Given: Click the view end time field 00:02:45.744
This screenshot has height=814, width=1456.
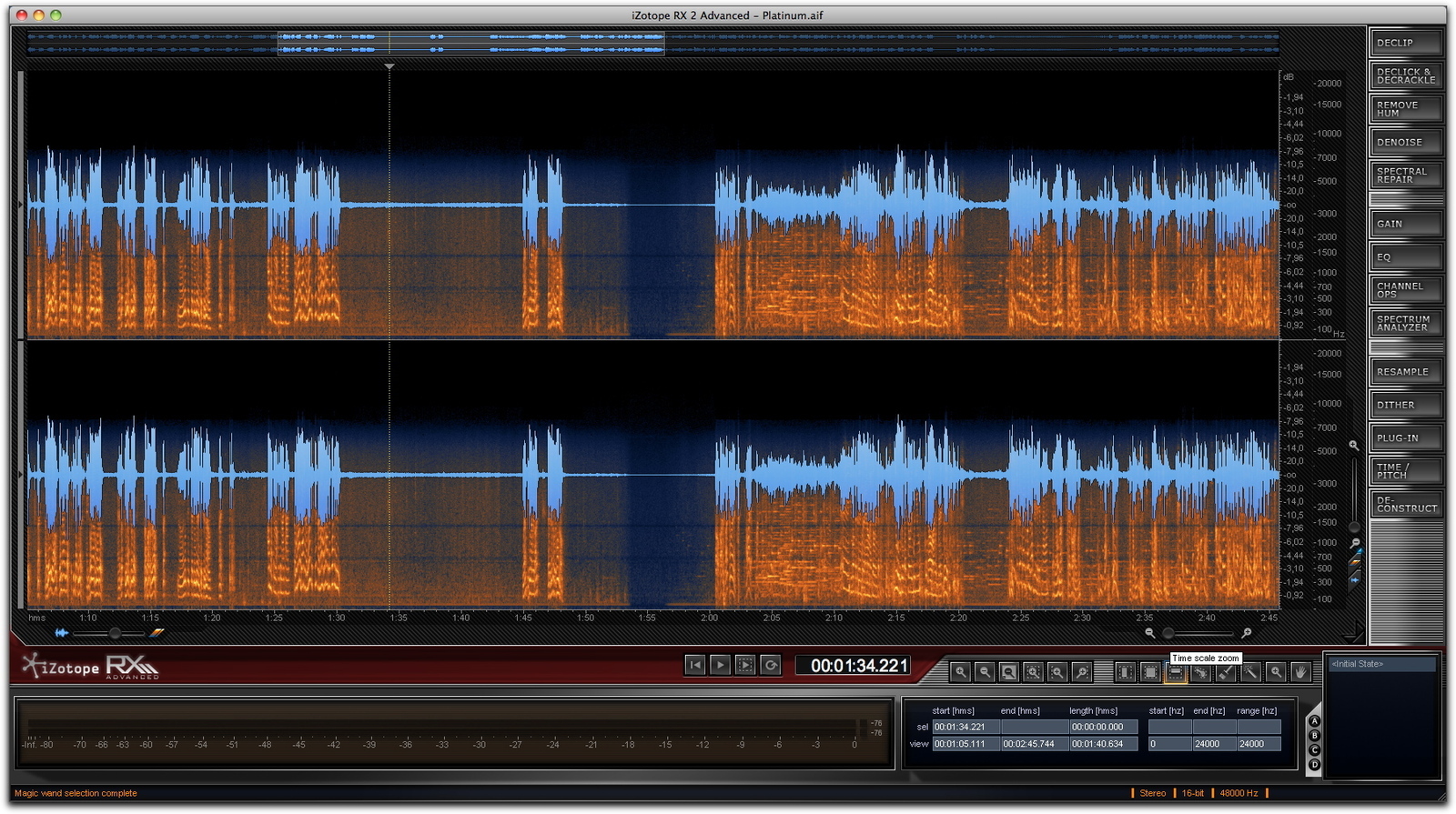Looking at the screenshot, I should point(1034,744).
